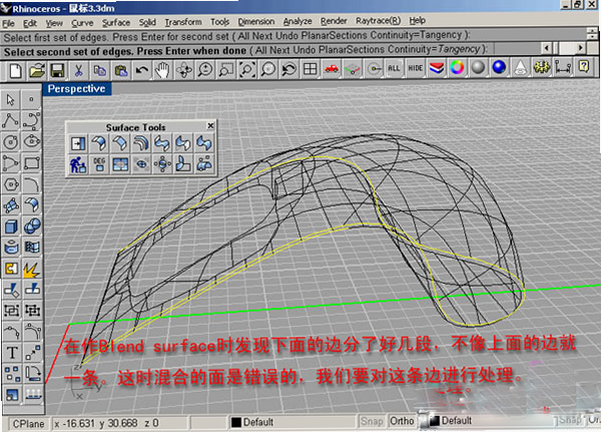Click the DEG change degree icon
601x432 pixels.
[x=99, y=165]
